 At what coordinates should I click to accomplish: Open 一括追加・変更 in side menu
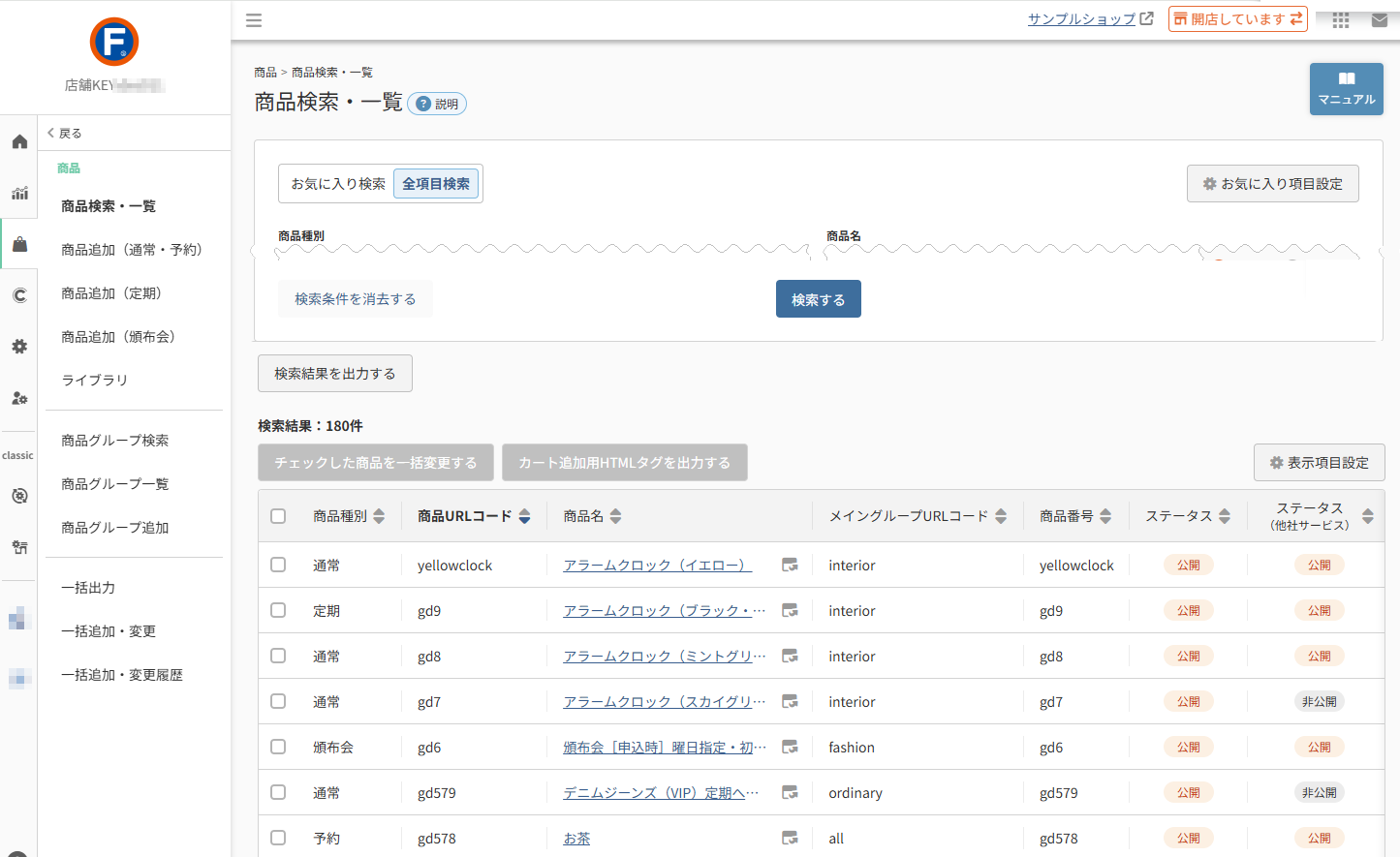[109, 631]
